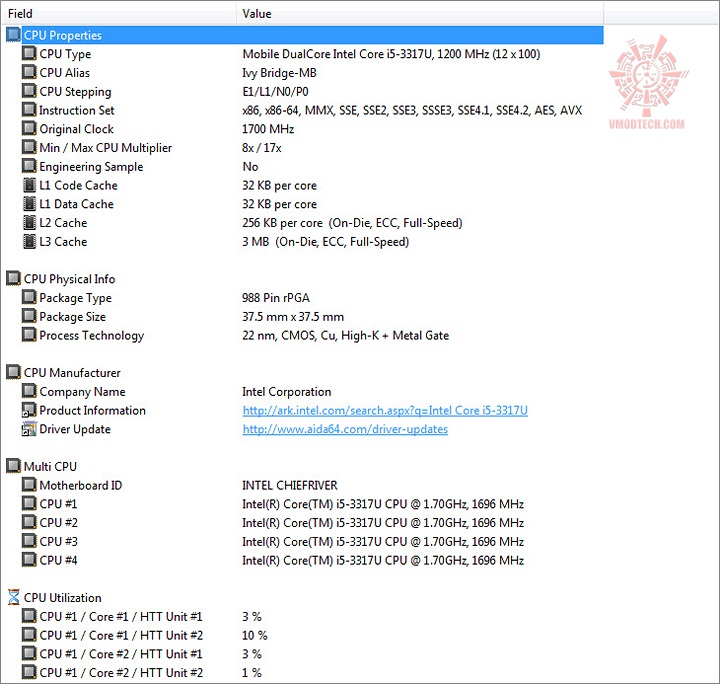Click the CPU Physical Info section icon
The width and height of the screenshot is (720, 684).
13,278
